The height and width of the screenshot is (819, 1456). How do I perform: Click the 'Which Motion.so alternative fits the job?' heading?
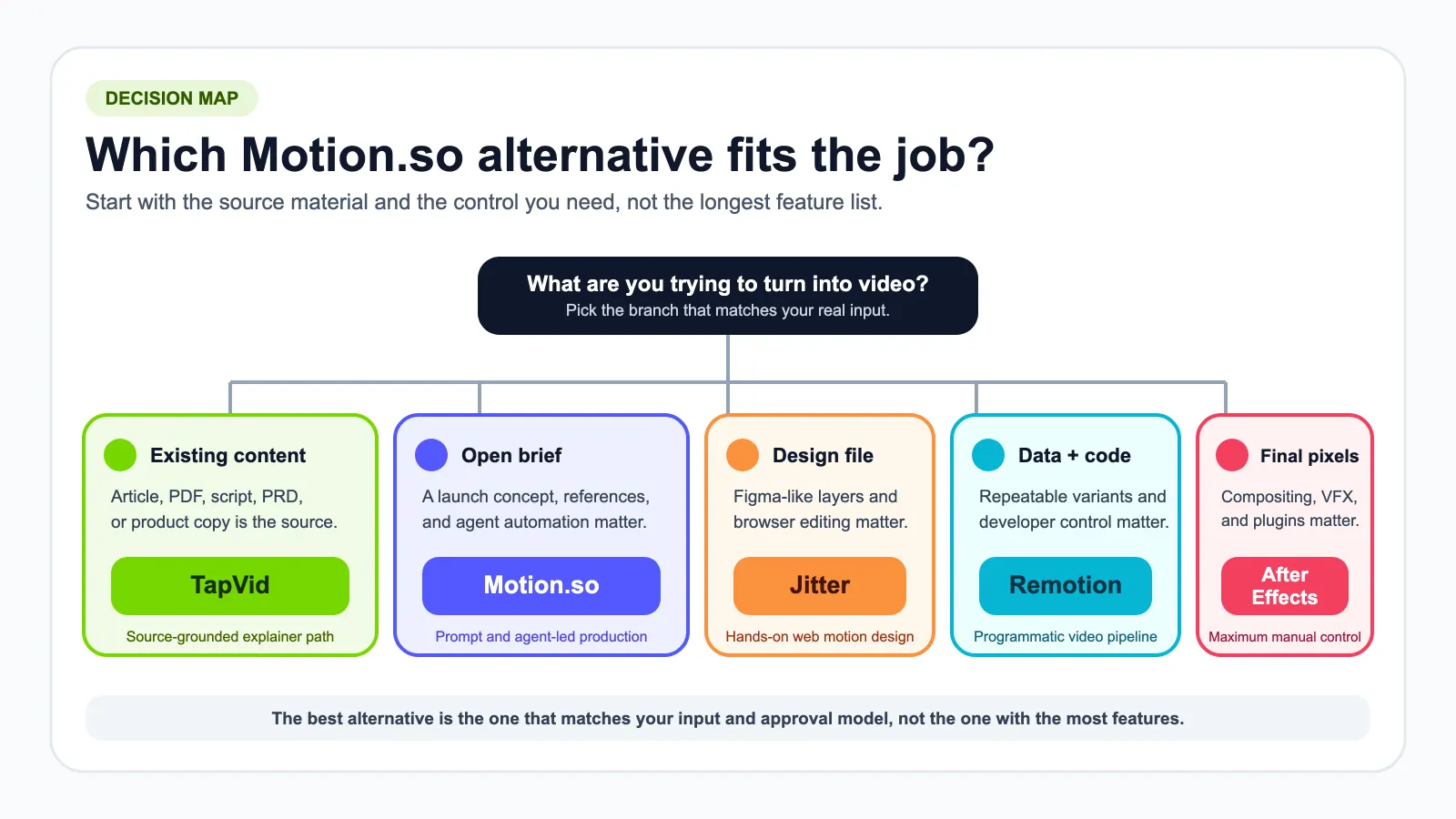[541, 155]
